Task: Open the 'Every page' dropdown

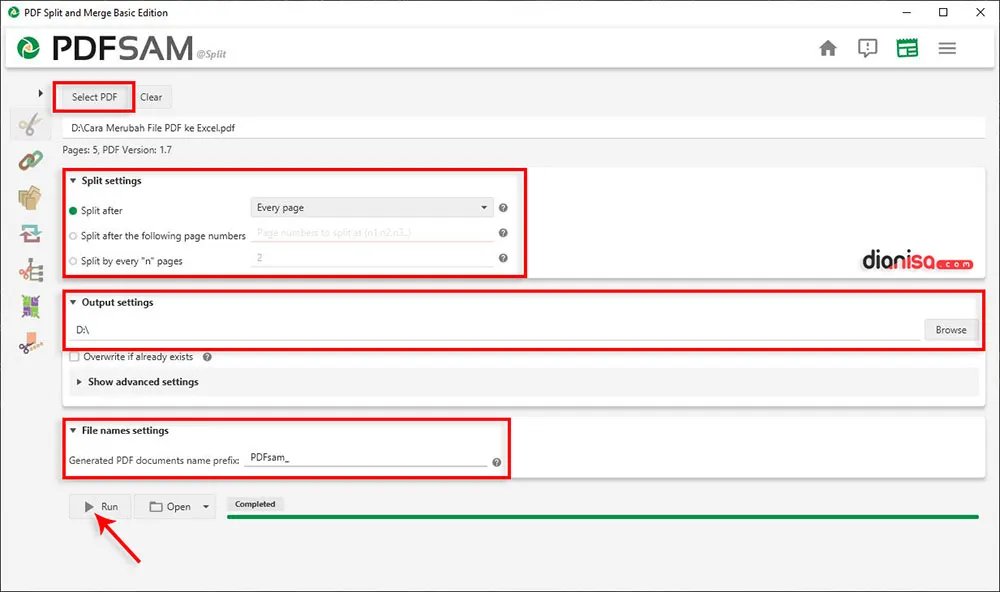Action: pyautogui.click(x=370, y=208)
